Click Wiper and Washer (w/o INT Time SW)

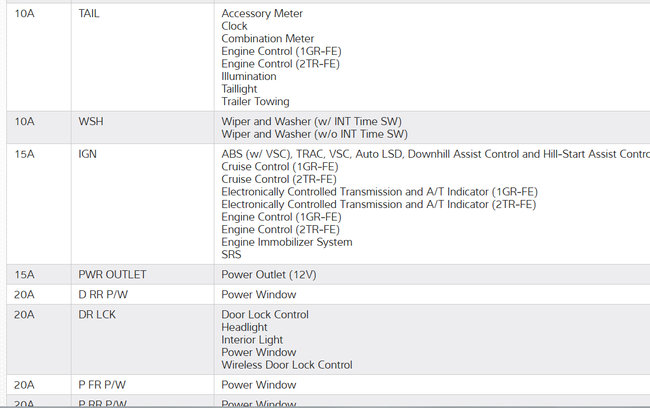click(x=314, y=134)
